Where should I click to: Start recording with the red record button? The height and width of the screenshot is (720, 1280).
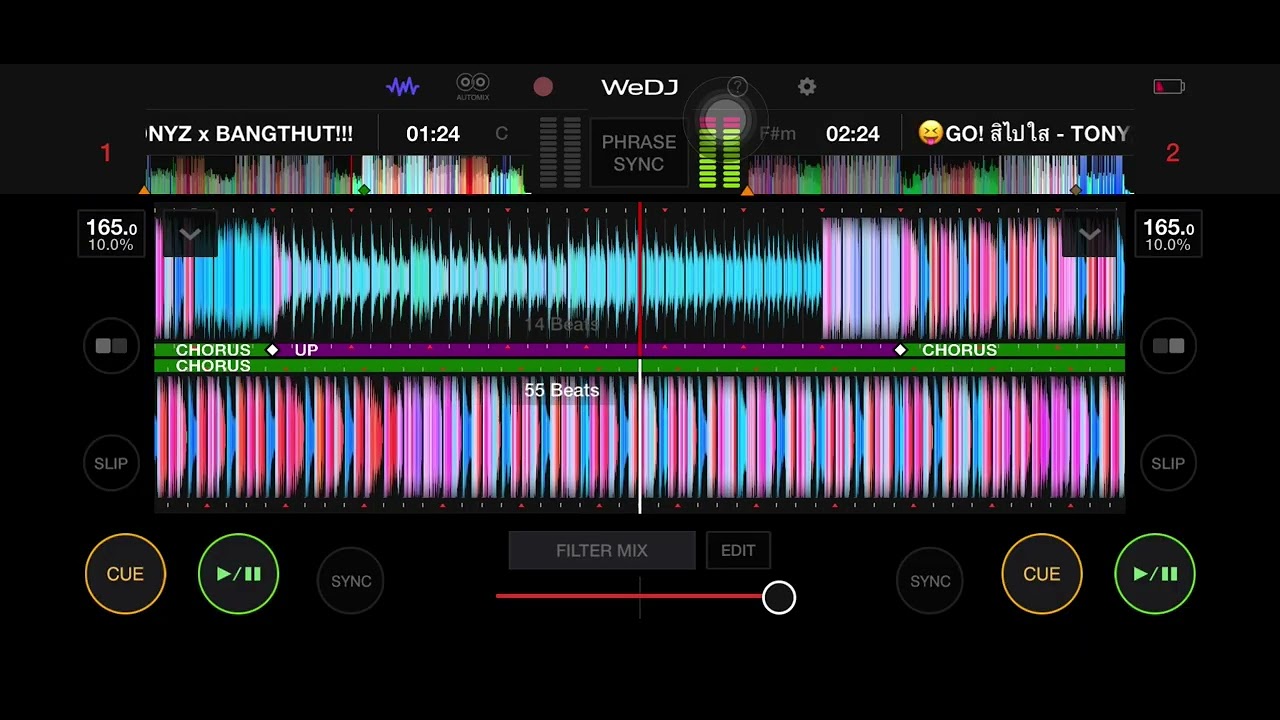(x=543, y=87)
